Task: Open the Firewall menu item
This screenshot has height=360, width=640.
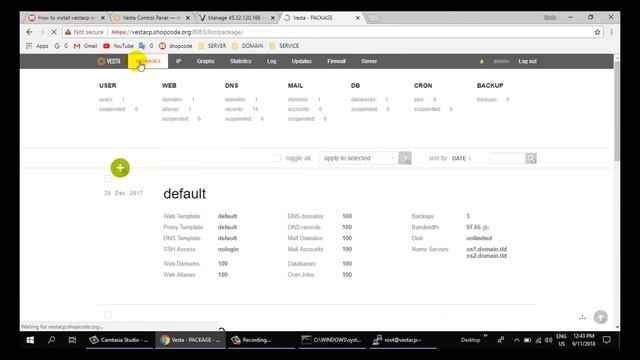Action: 336,61
